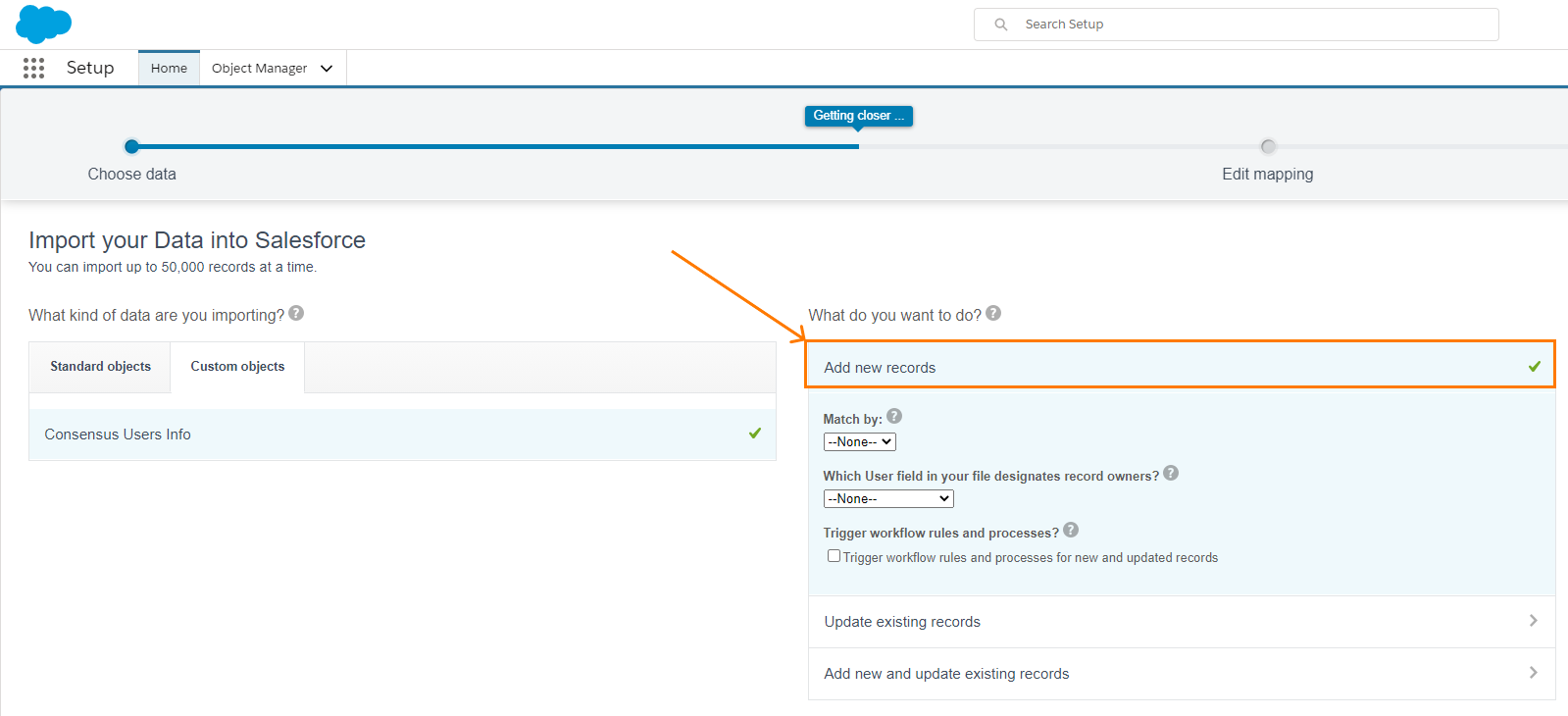Switch to the Custom objects tab

pyautogui.click(x=237, y=367)
